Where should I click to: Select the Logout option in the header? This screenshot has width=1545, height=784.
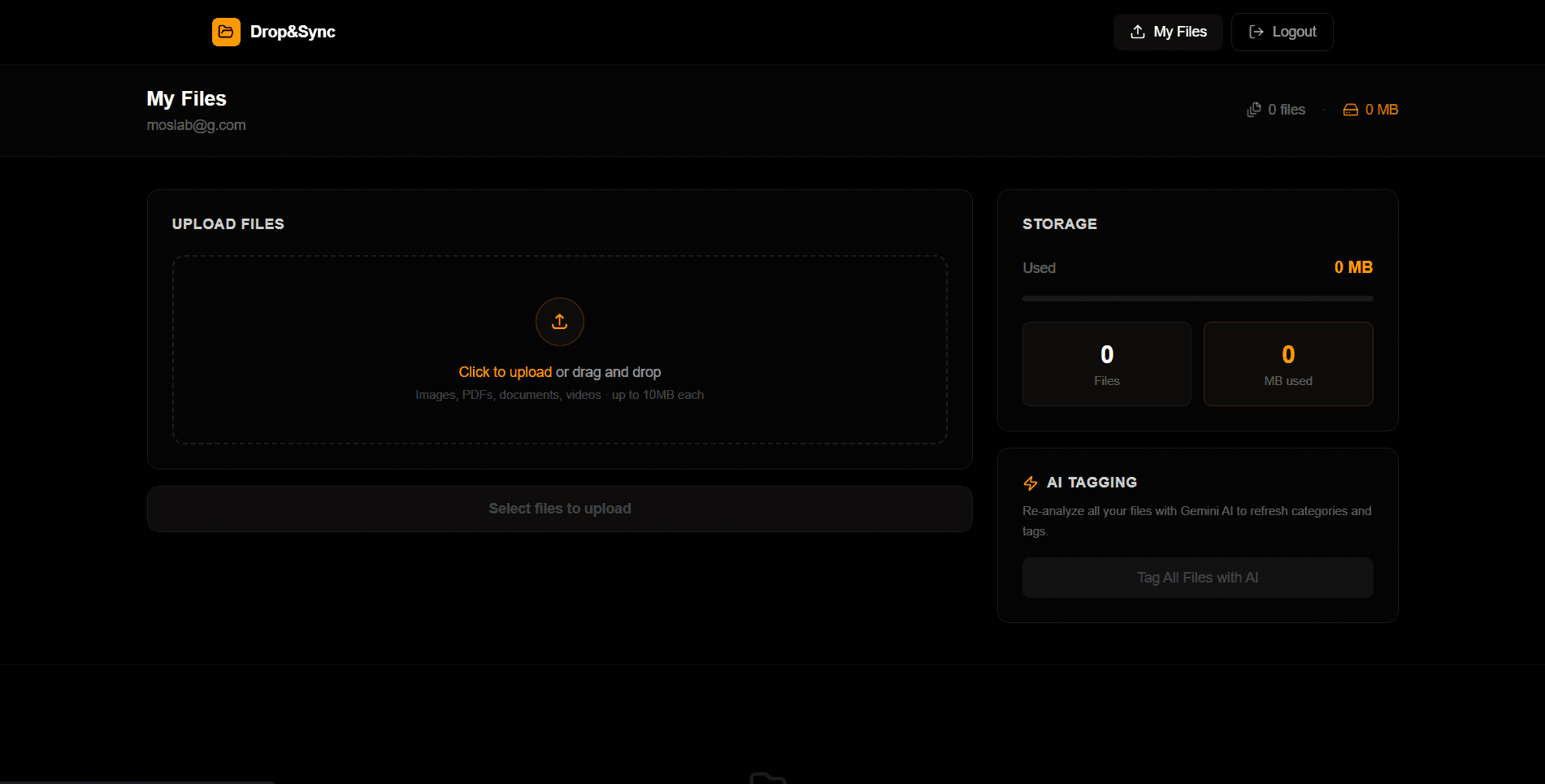[1282, 32]
